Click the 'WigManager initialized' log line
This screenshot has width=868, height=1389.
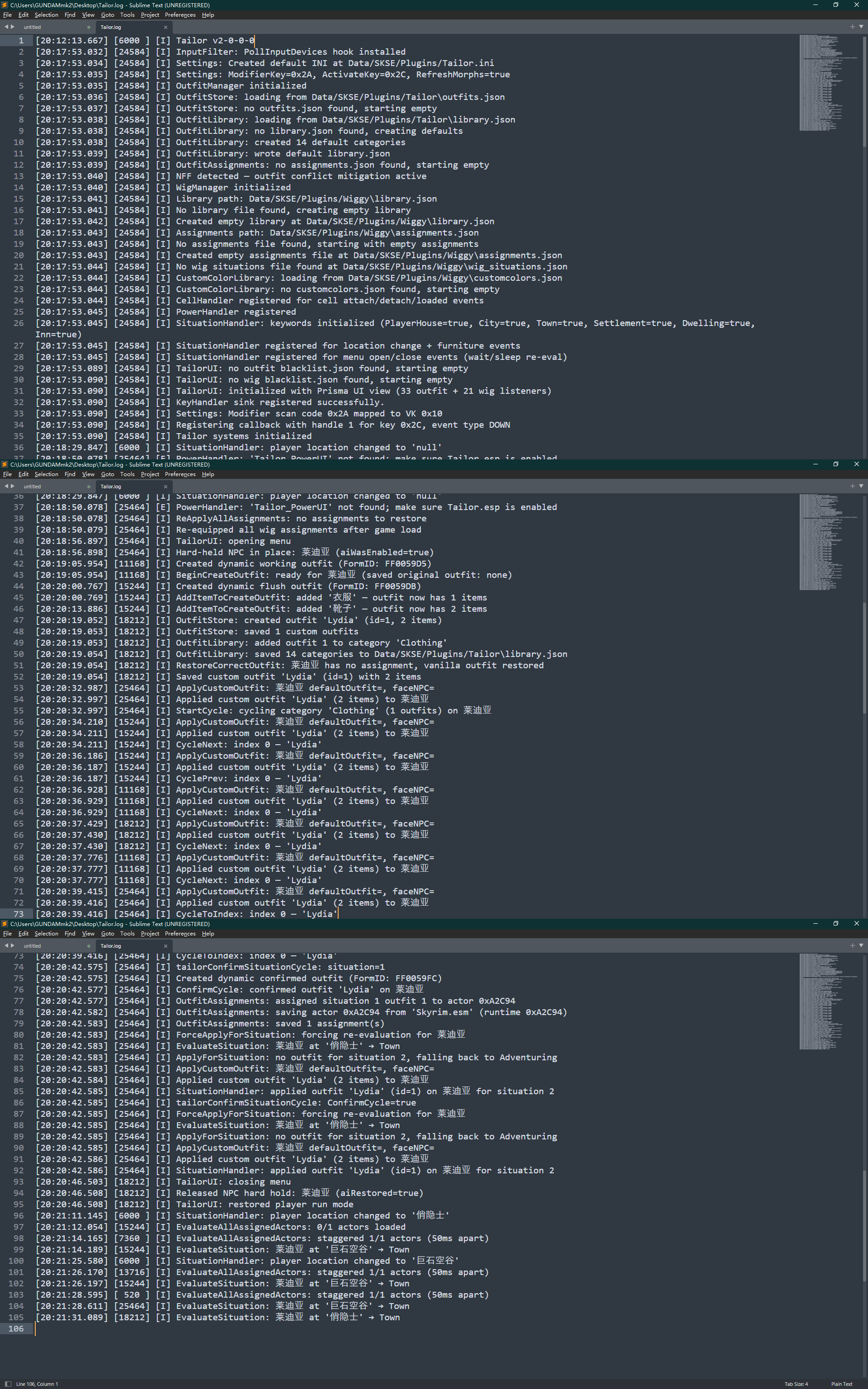[x=163, y=187]
